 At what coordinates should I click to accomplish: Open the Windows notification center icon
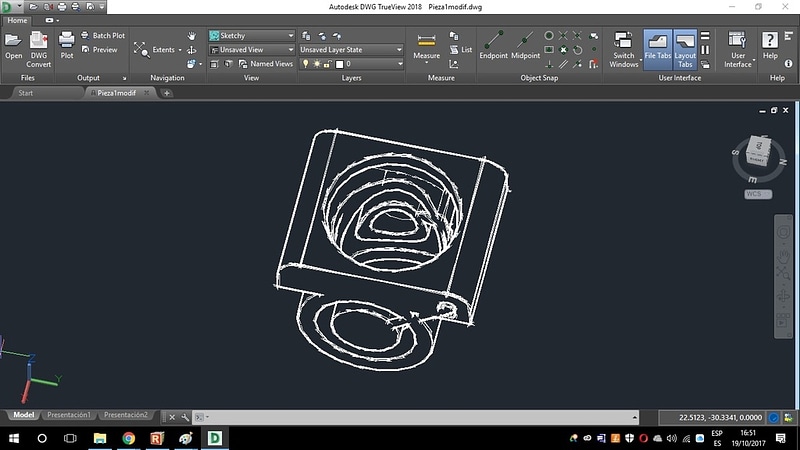[x=781, y=438]
